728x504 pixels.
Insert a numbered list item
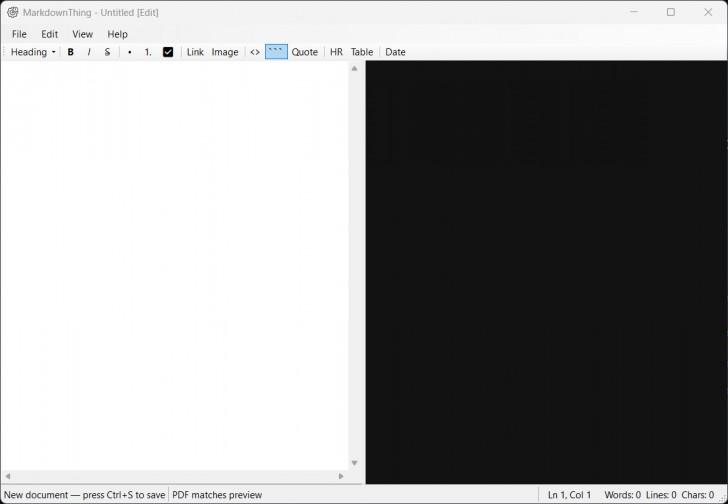tap(148, 52)
